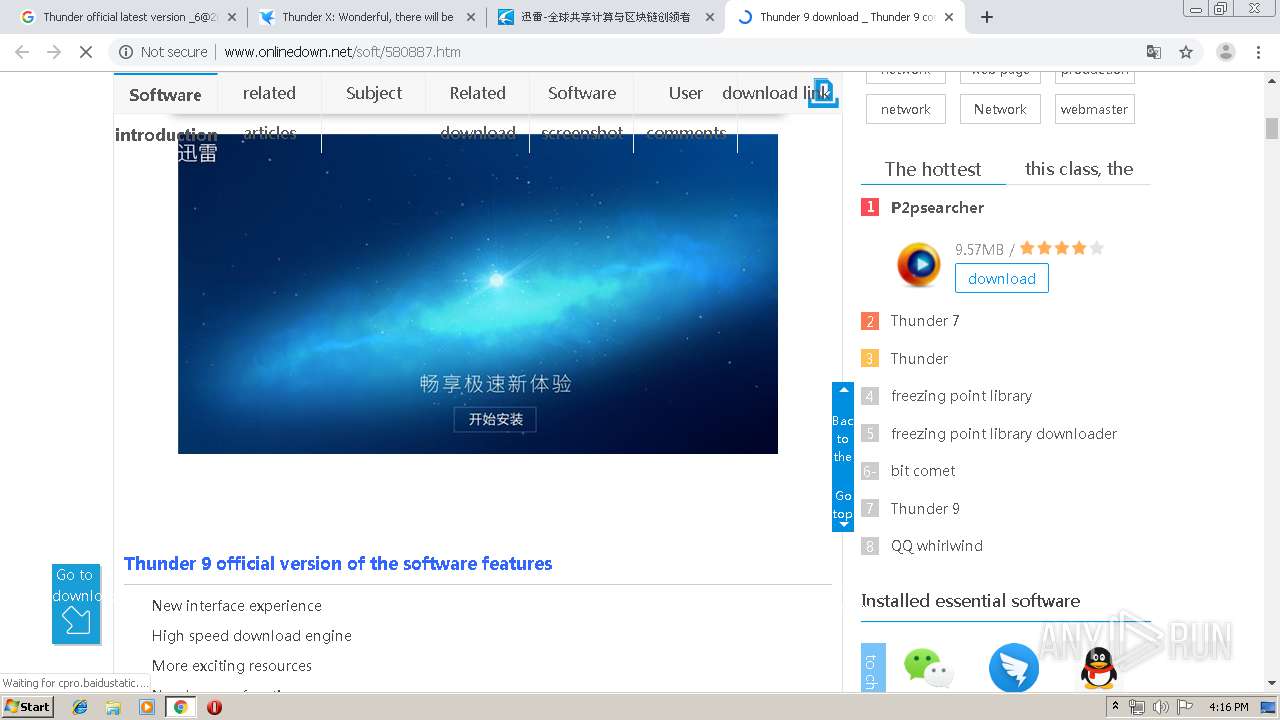Click Thunder 9 official version software features heading
The image size is (1280, 720).
point(338,564)
